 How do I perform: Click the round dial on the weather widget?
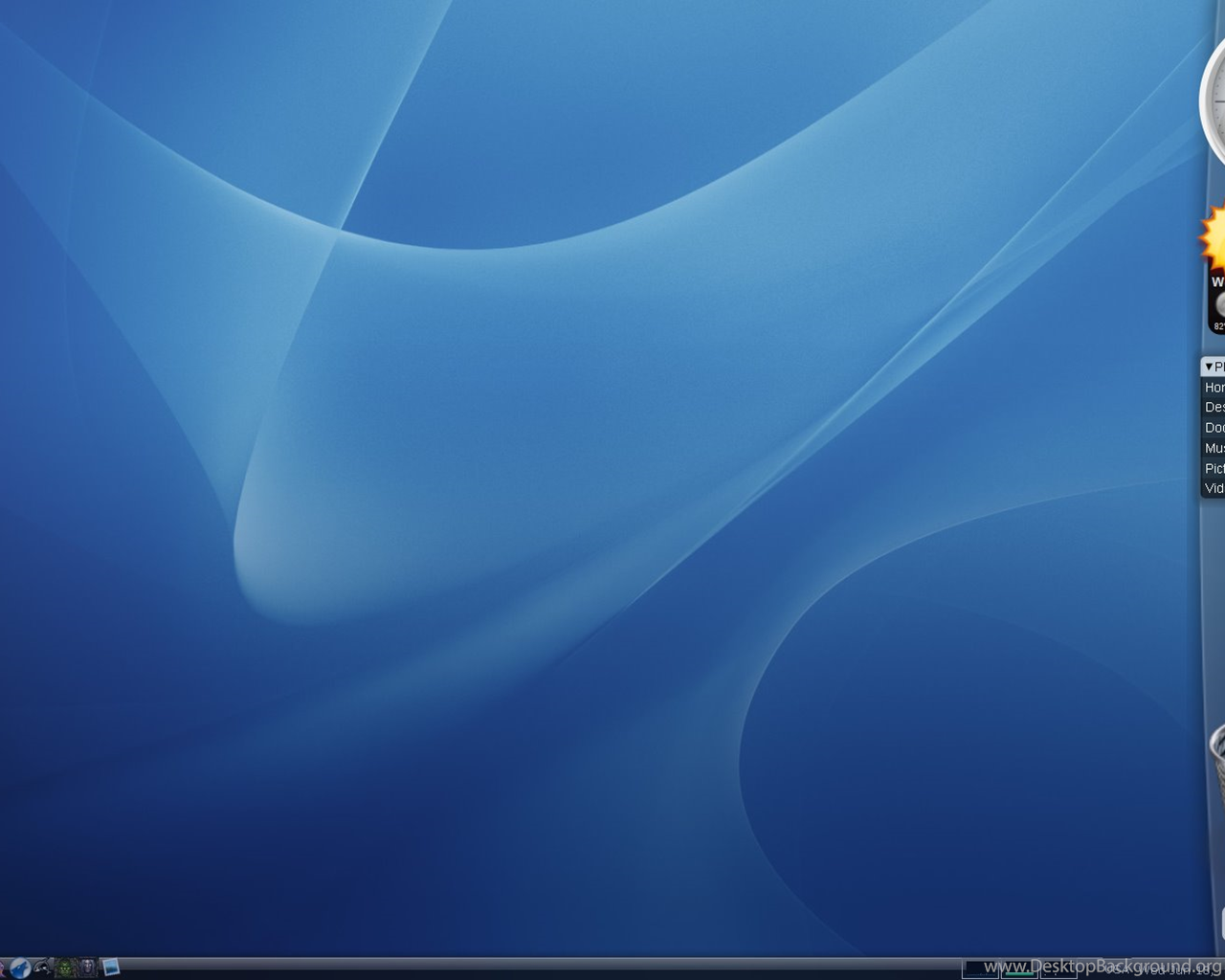coord(1219,304)
